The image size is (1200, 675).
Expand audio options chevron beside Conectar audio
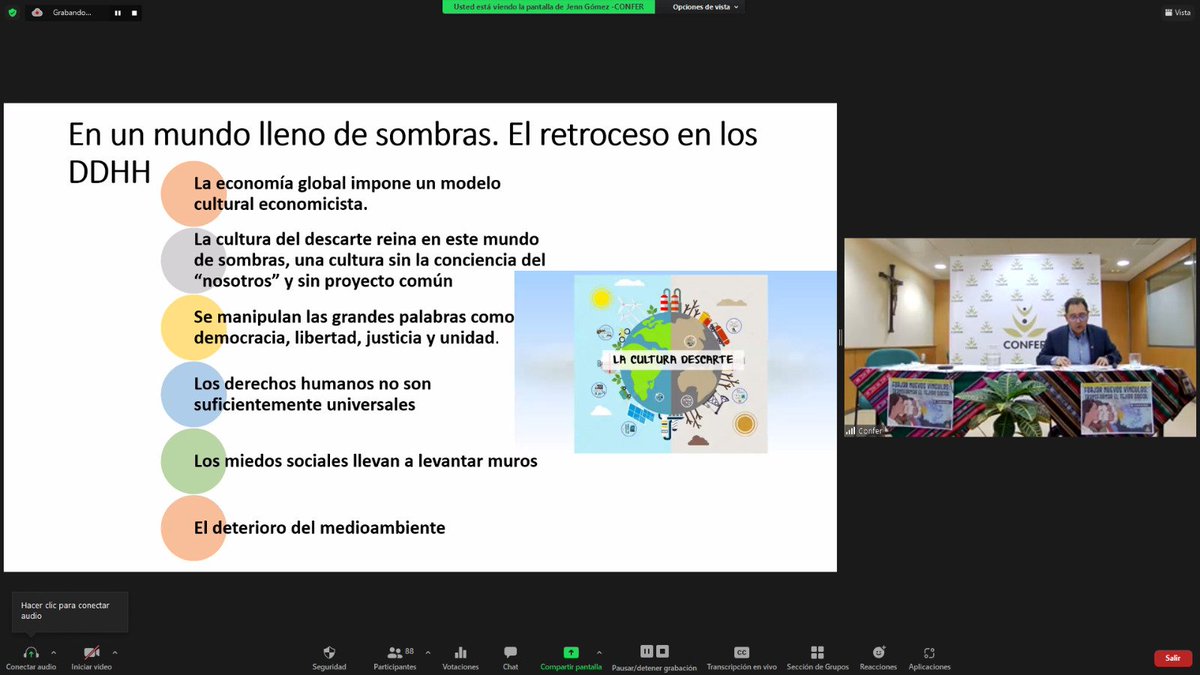53,652
